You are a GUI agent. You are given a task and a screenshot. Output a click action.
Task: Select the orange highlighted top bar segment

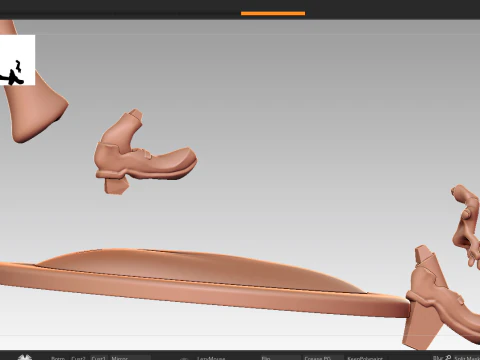tap(273, 13)
